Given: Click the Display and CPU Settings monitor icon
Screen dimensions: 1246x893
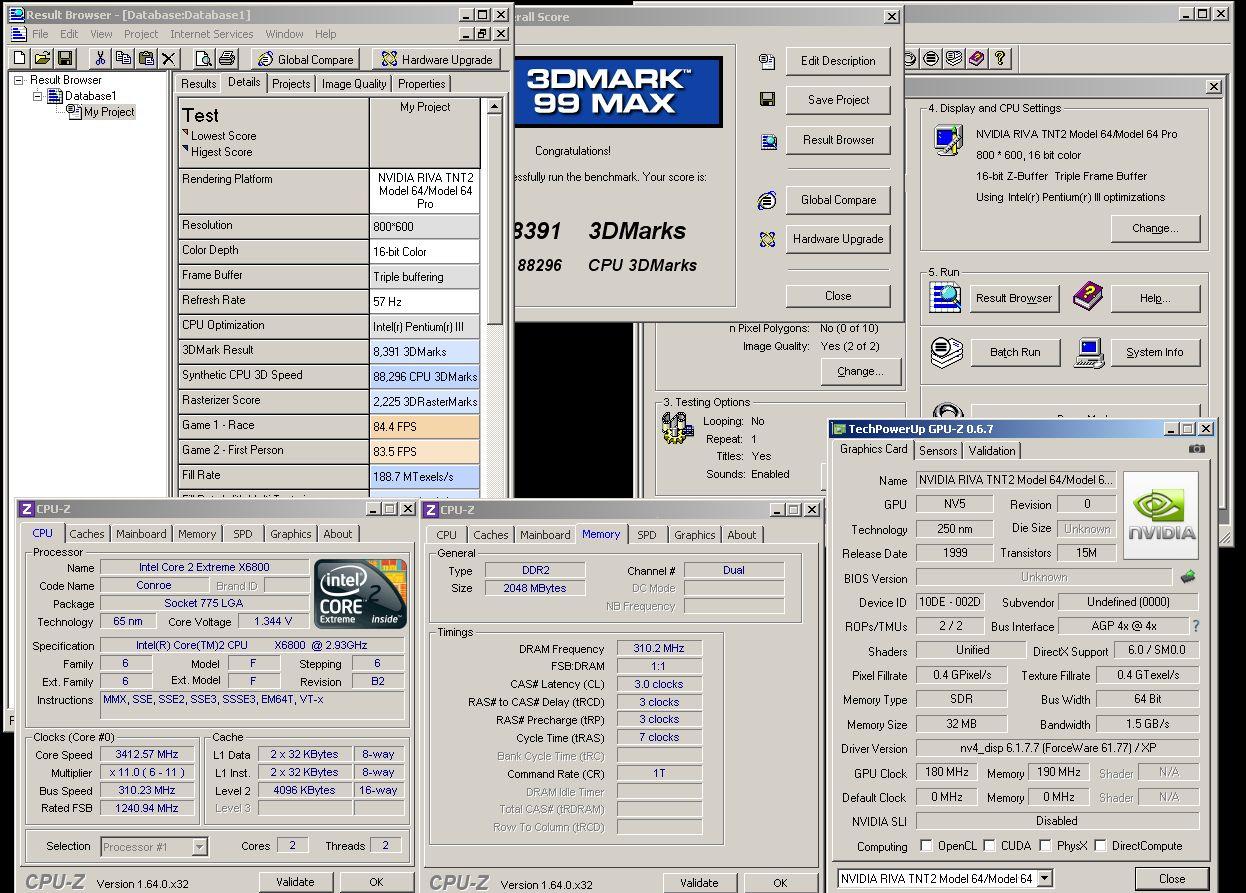Looking at the screenshot, I should click(946, 140).
